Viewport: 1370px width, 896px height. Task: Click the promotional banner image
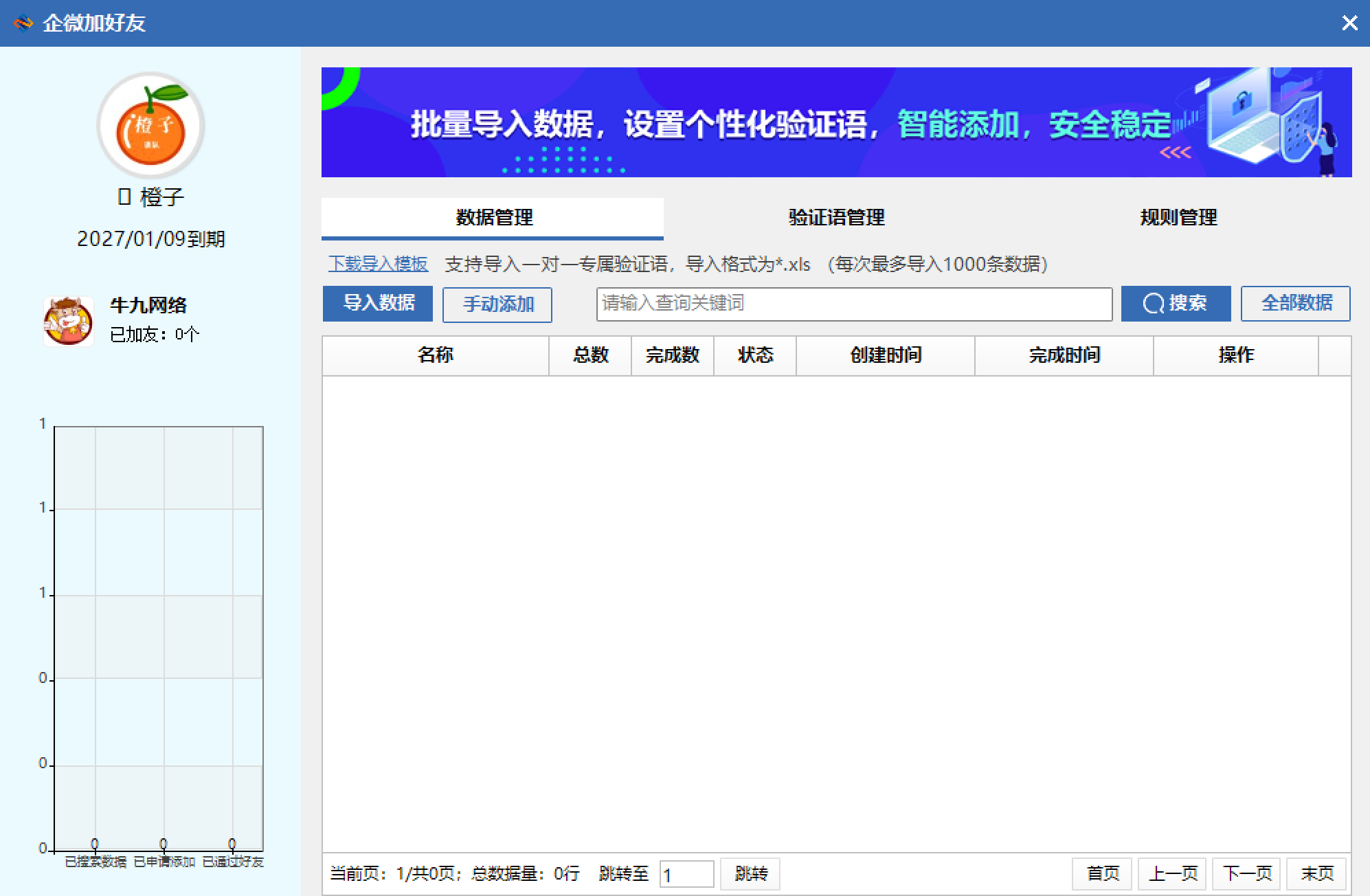(835, 122)
